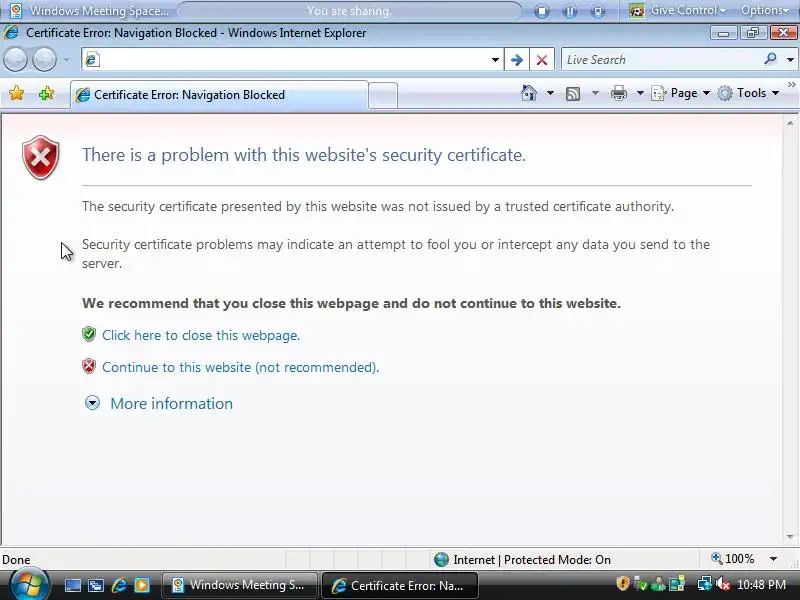
Task: Click the 100% zoom level button
Action: [733, 559]
